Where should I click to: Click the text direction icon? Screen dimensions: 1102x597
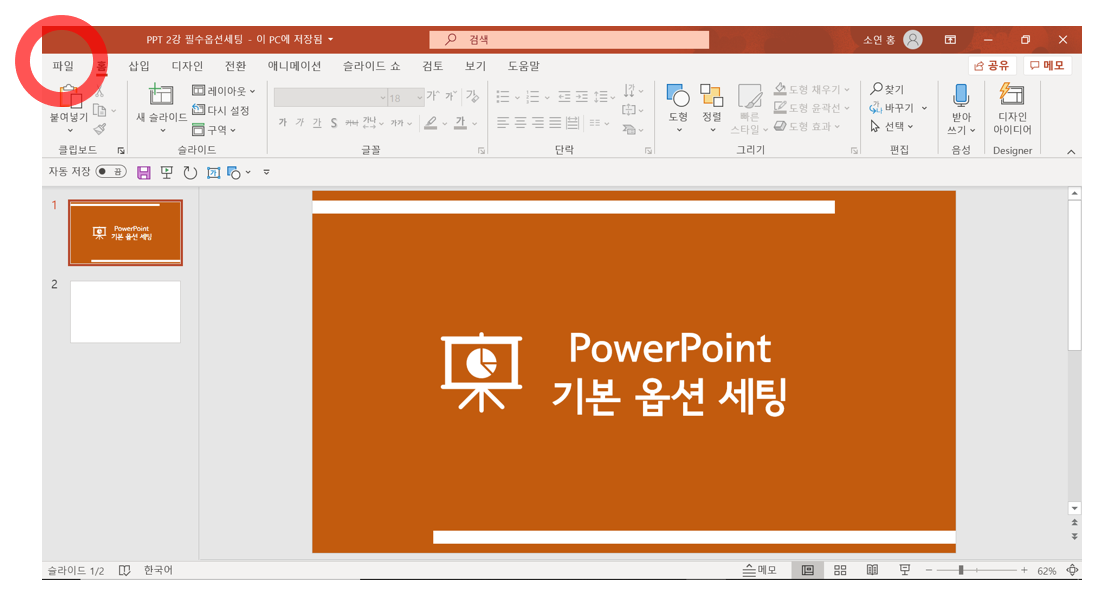click(629, 91)
